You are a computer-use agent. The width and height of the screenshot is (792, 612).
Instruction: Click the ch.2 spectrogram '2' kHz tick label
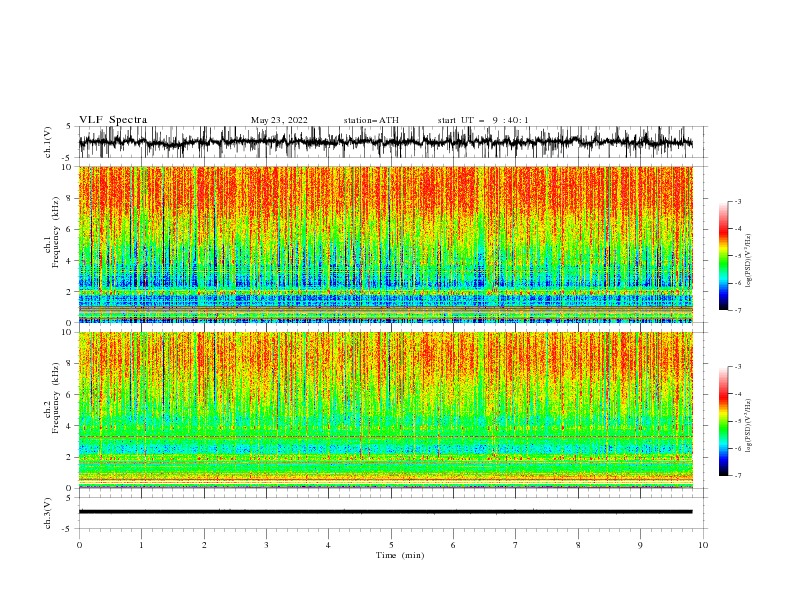click(69, 457)
